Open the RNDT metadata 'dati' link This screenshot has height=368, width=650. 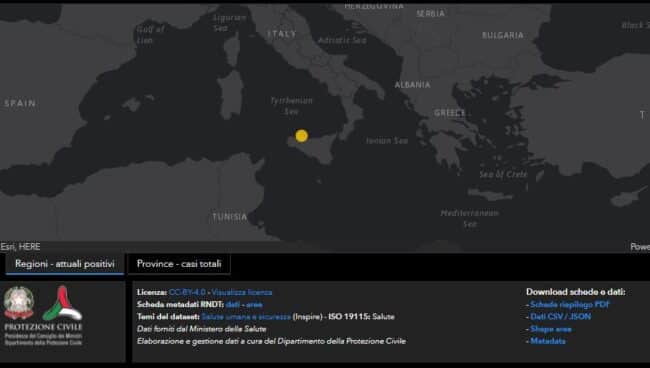coord(233,305)
